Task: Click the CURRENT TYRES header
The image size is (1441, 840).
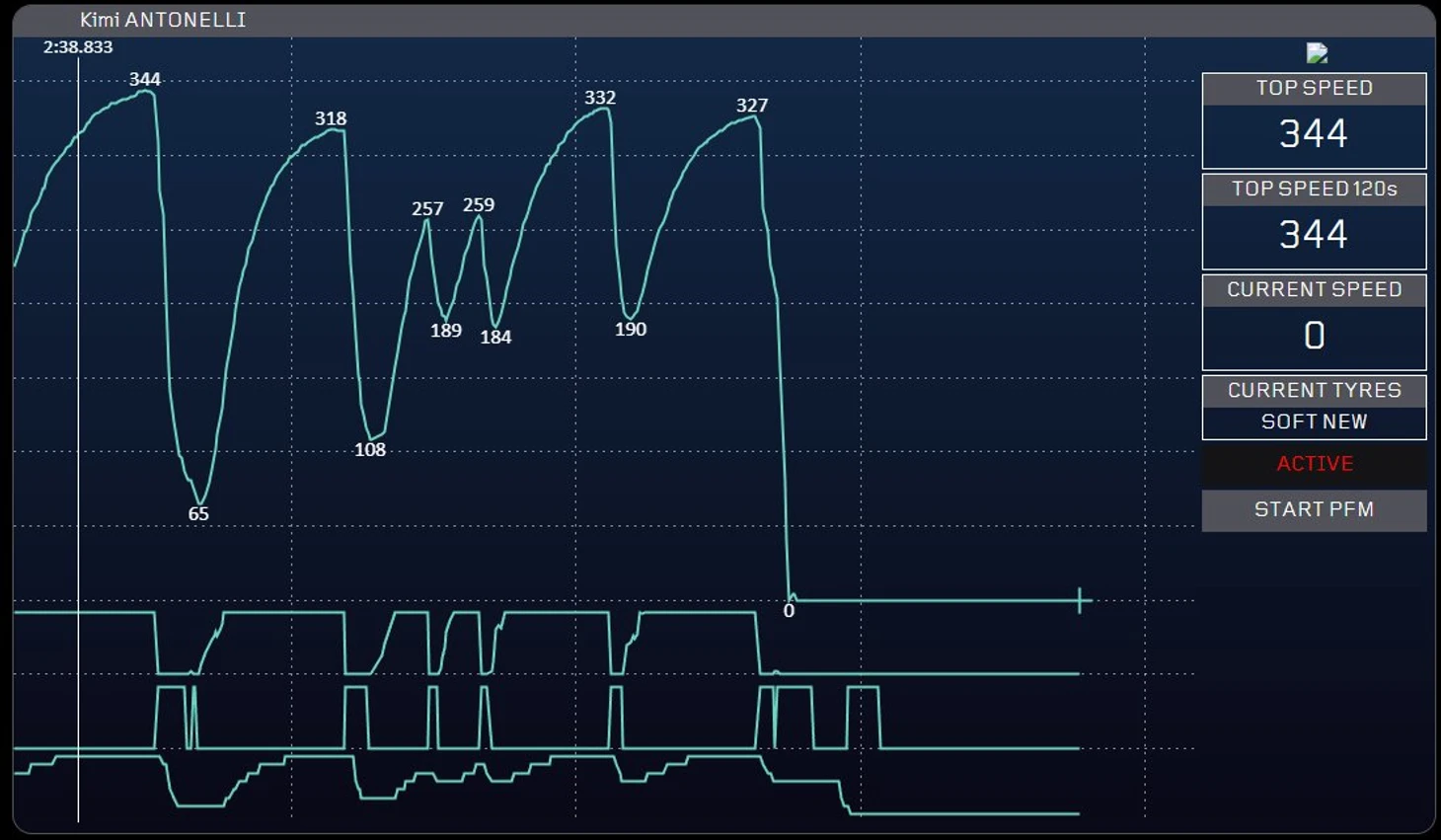Action: coord(1314,391)
